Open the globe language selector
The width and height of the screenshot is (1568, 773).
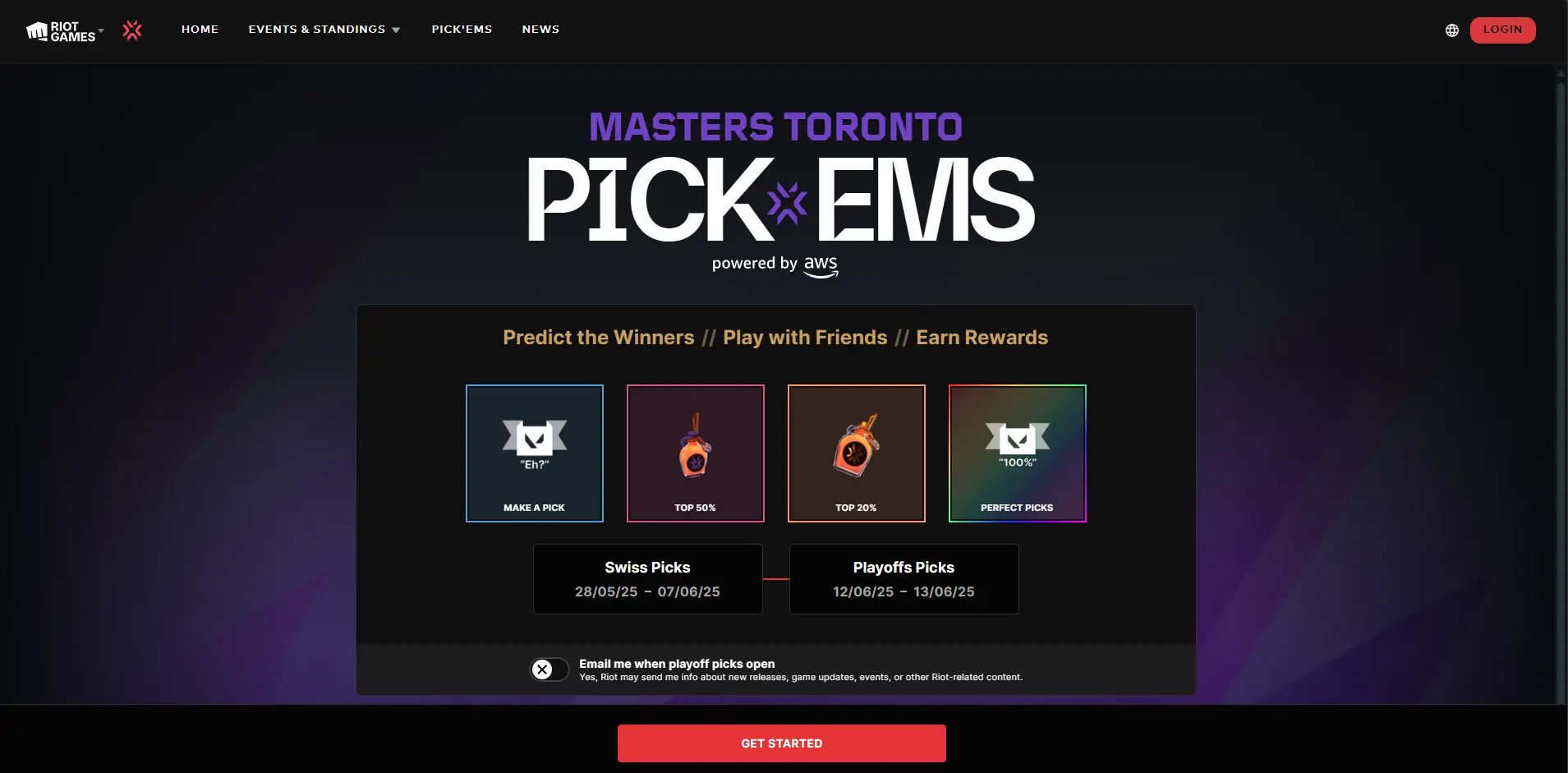point(1452,30)
